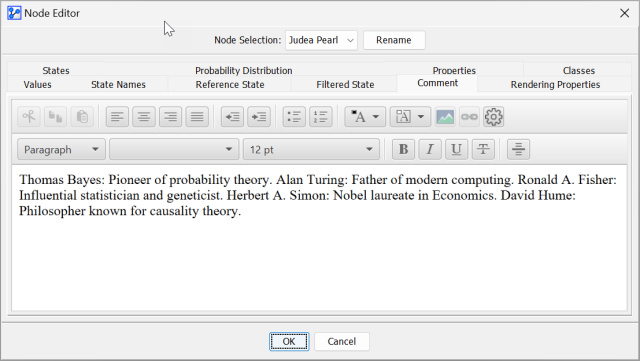Screen dimensions: 640x361
Task: Open the empty font family dropdown
Action: (174, 149)
